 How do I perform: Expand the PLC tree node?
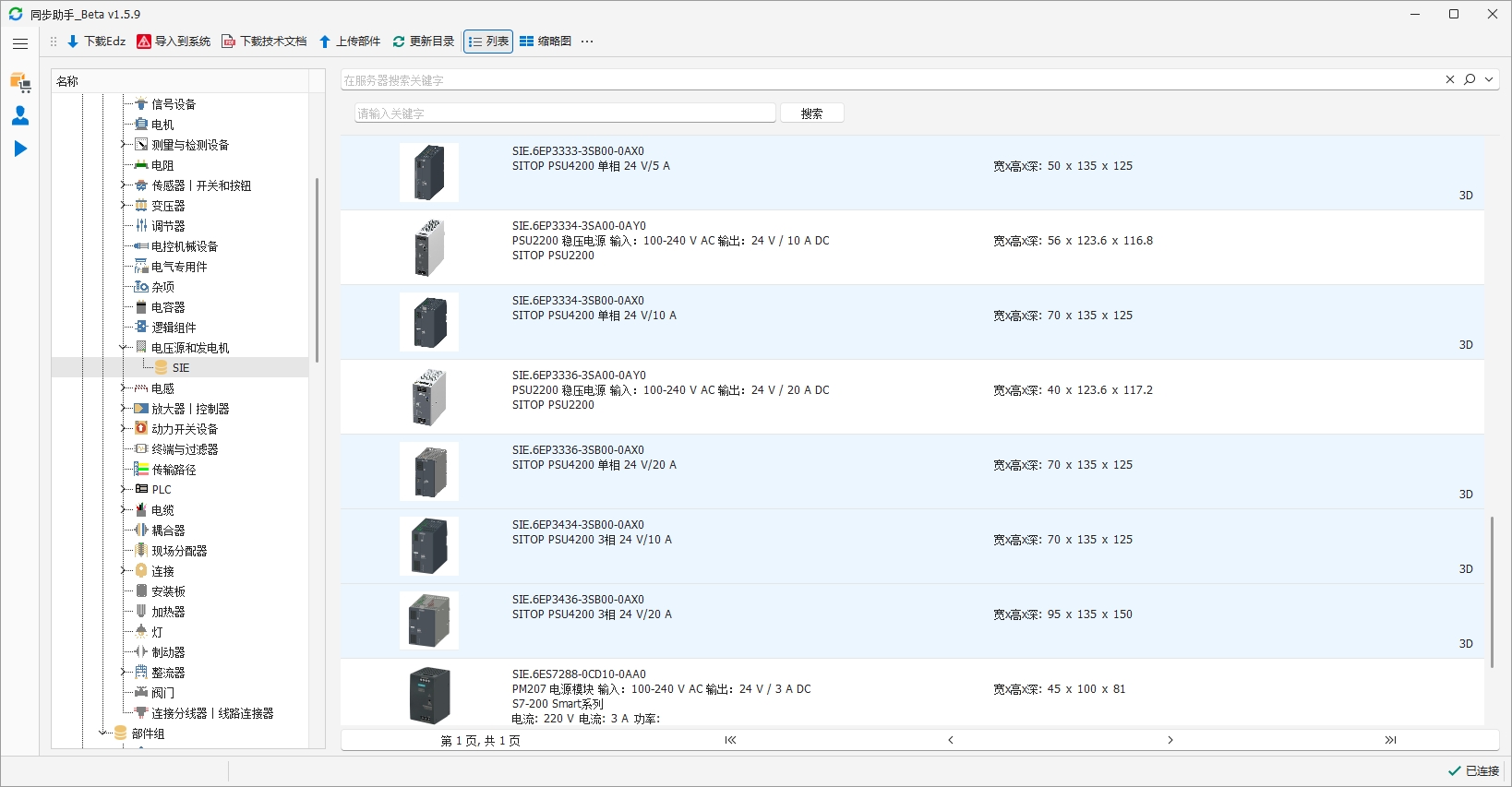point(123,490)
